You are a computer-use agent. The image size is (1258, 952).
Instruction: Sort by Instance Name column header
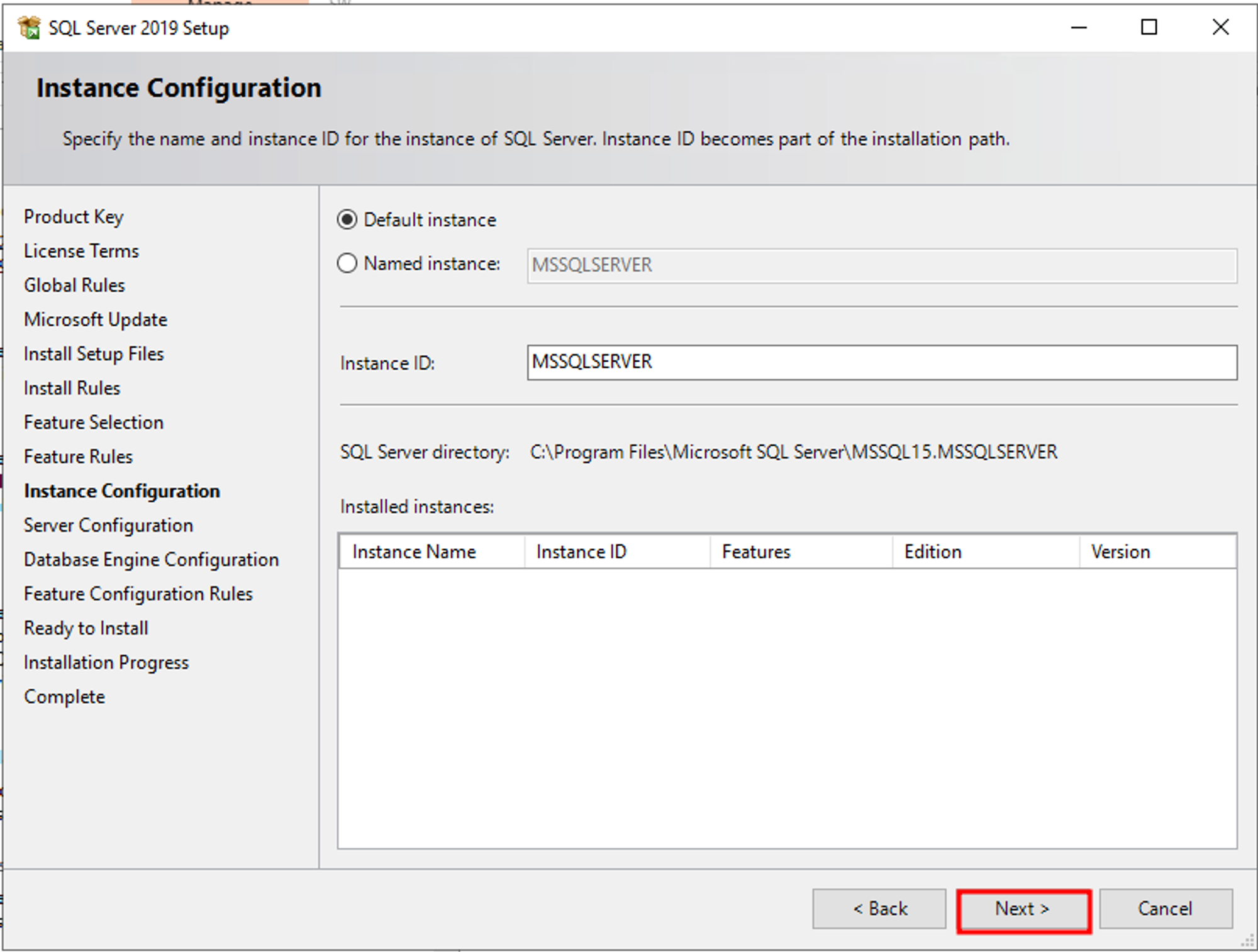(431, 551)
